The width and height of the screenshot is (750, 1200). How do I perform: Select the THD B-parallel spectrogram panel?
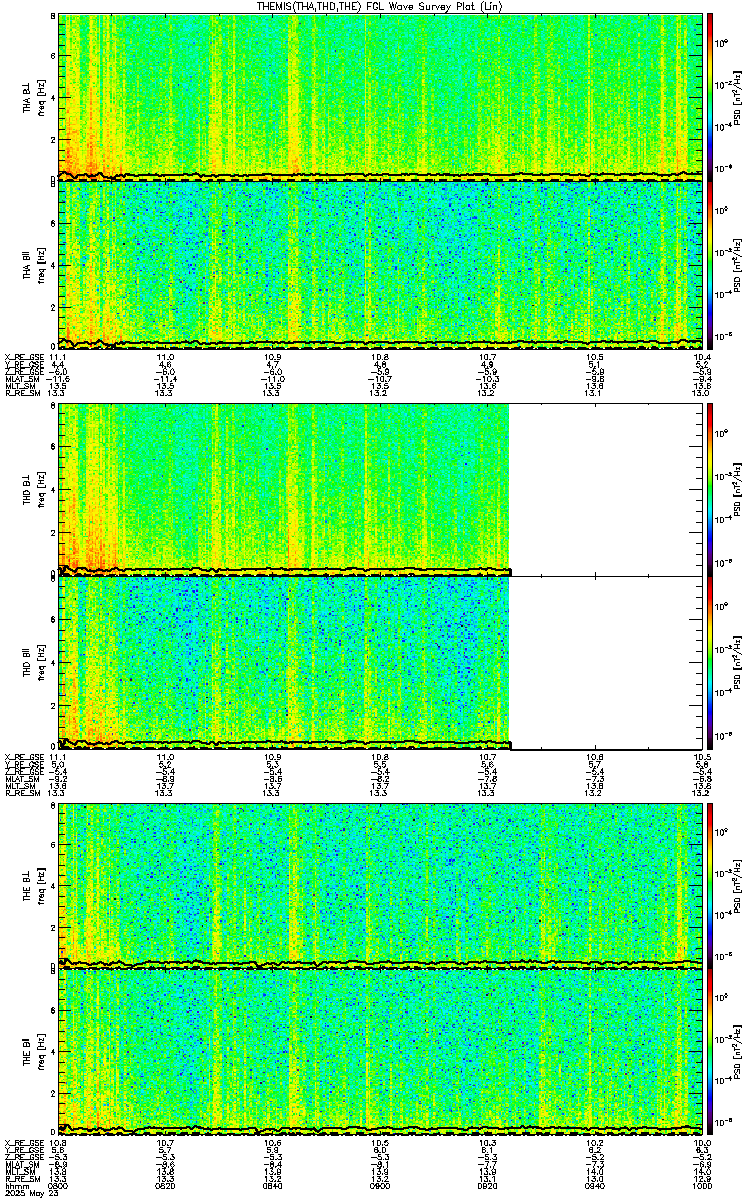click(381, 662)
